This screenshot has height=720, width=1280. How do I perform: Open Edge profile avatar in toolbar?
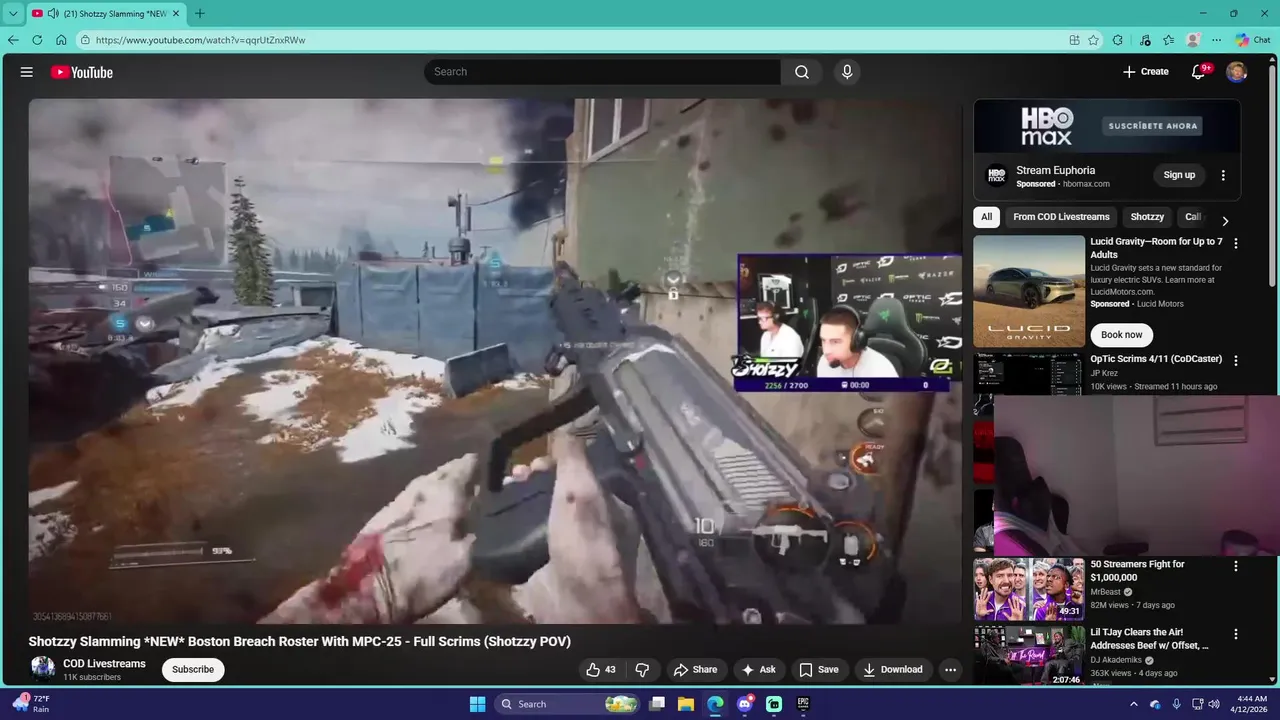point(1193,40)
